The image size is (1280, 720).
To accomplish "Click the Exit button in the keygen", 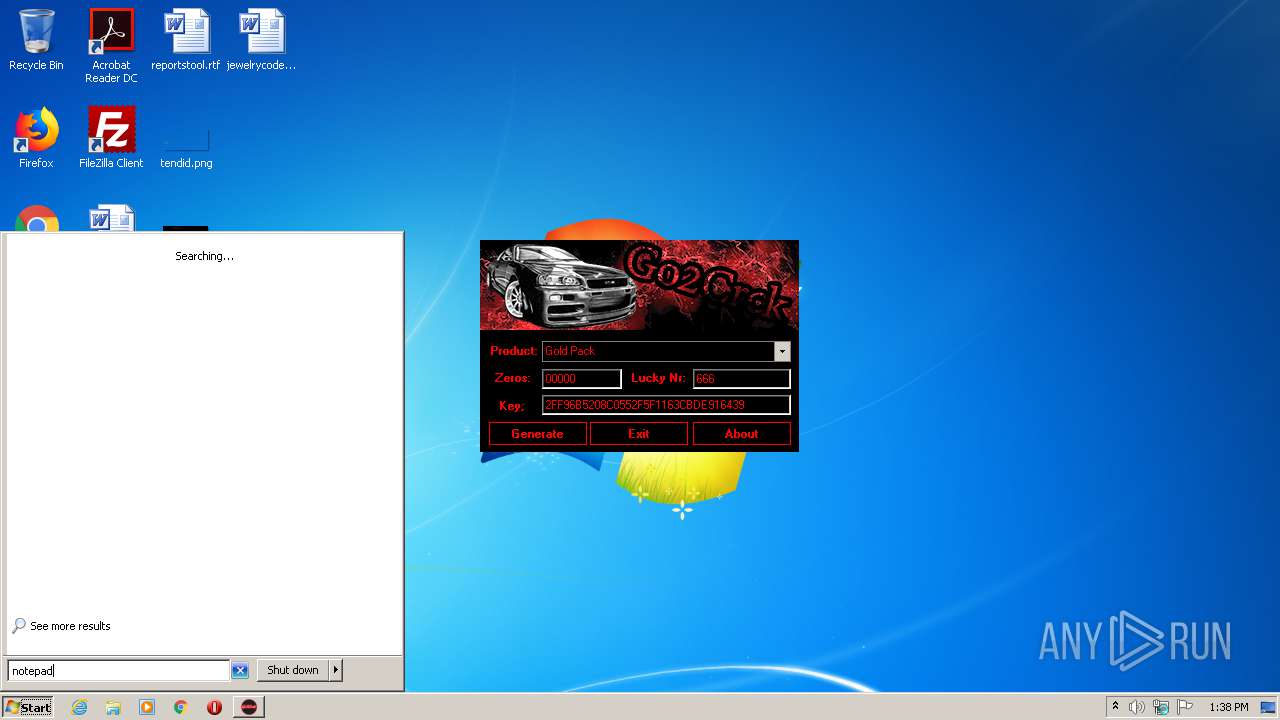I will (639, 434).
